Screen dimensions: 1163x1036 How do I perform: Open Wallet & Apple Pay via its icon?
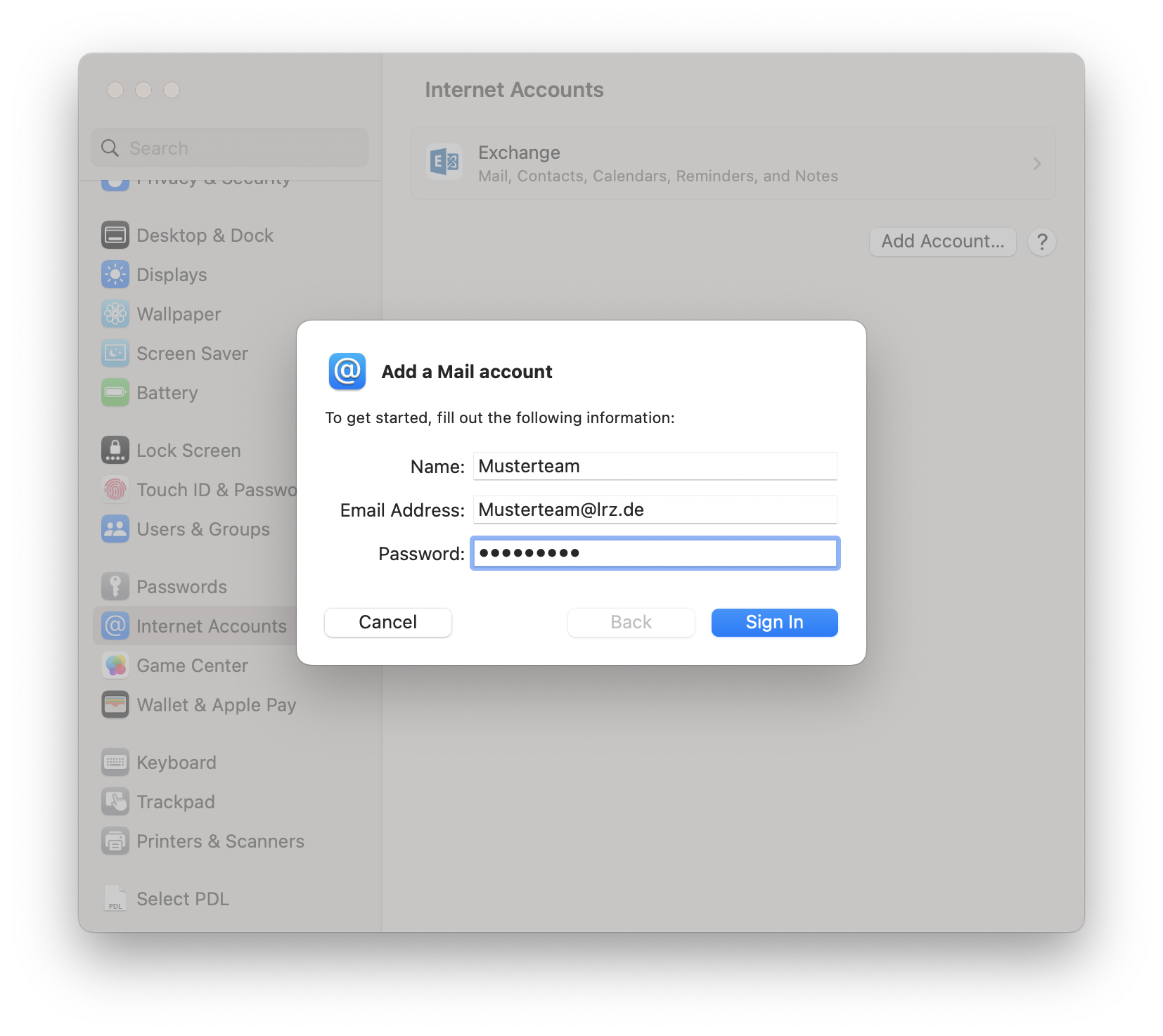click(x=115, y=704)
